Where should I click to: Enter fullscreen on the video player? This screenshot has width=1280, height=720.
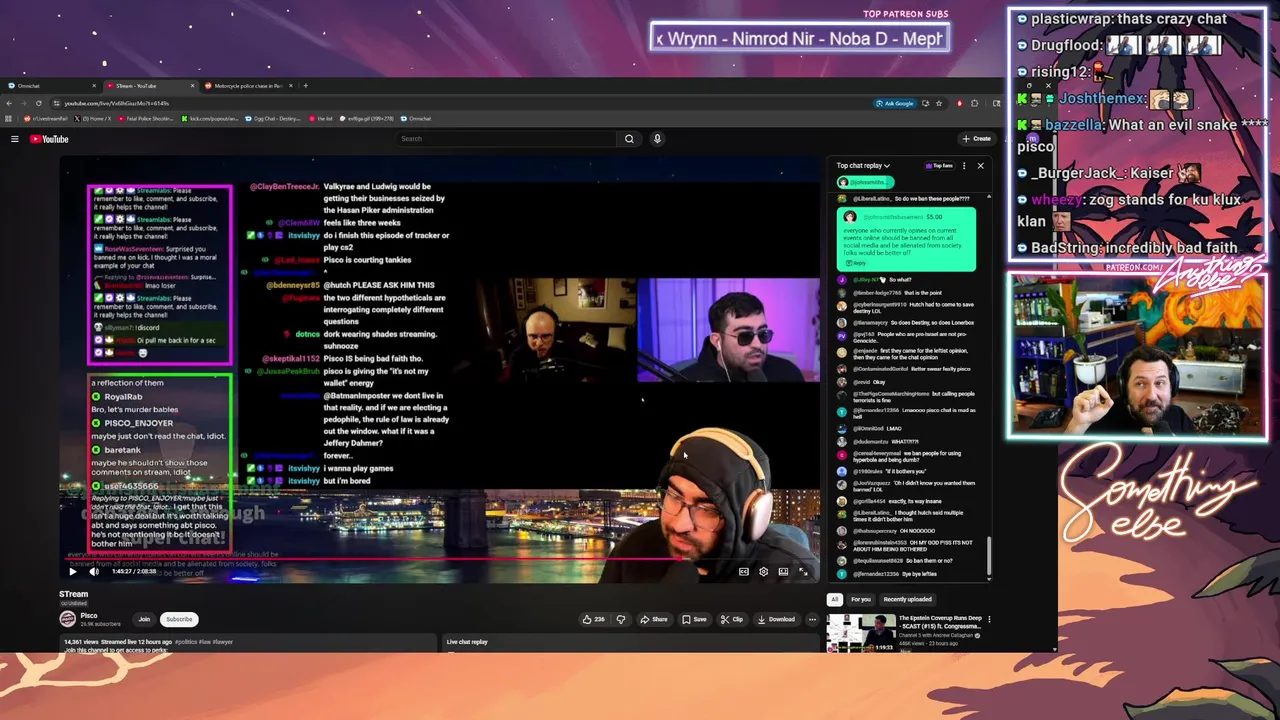(803, 572)
